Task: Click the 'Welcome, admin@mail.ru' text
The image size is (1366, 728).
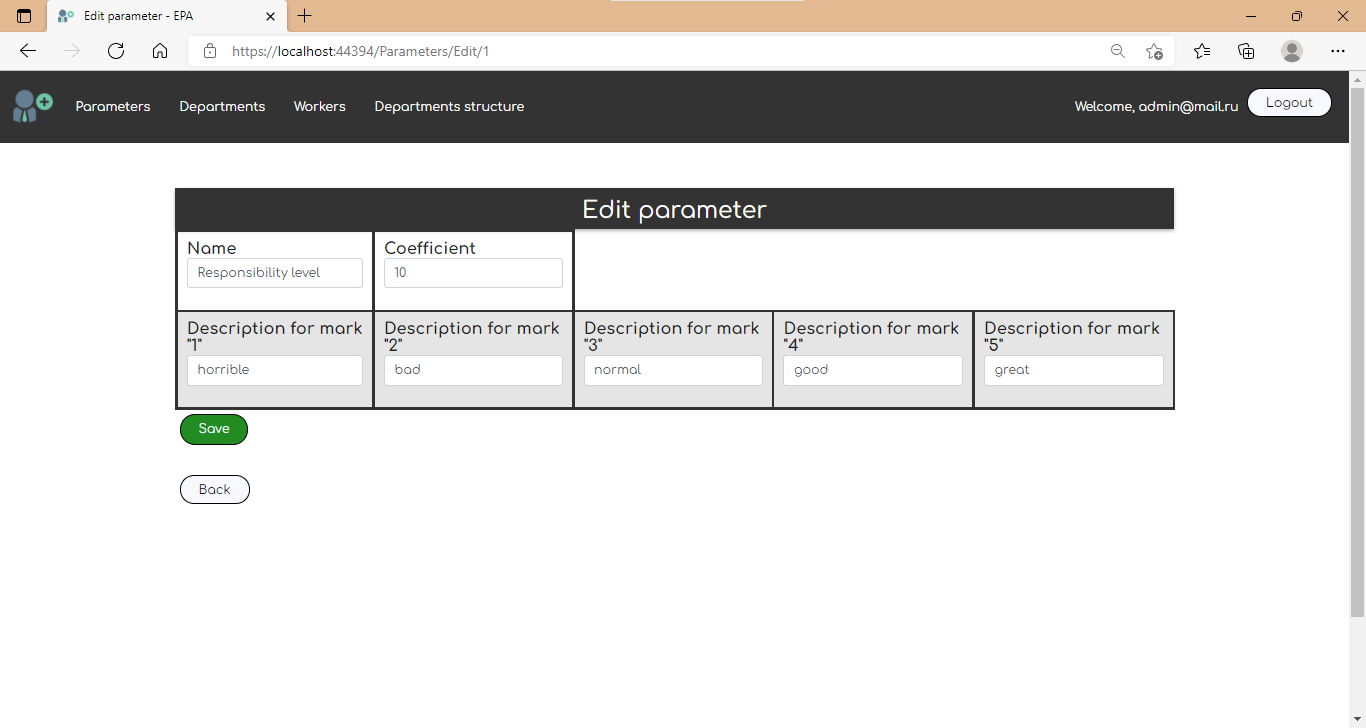Action: [1156, 106]
